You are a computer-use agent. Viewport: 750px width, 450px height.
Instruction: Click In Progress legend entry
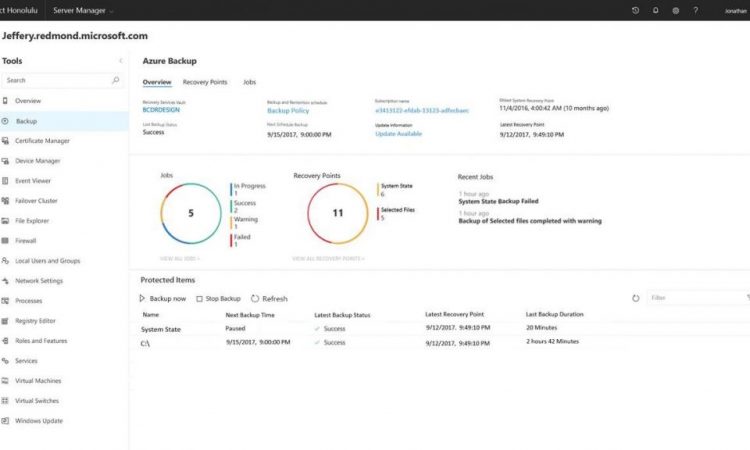point(248,189)
